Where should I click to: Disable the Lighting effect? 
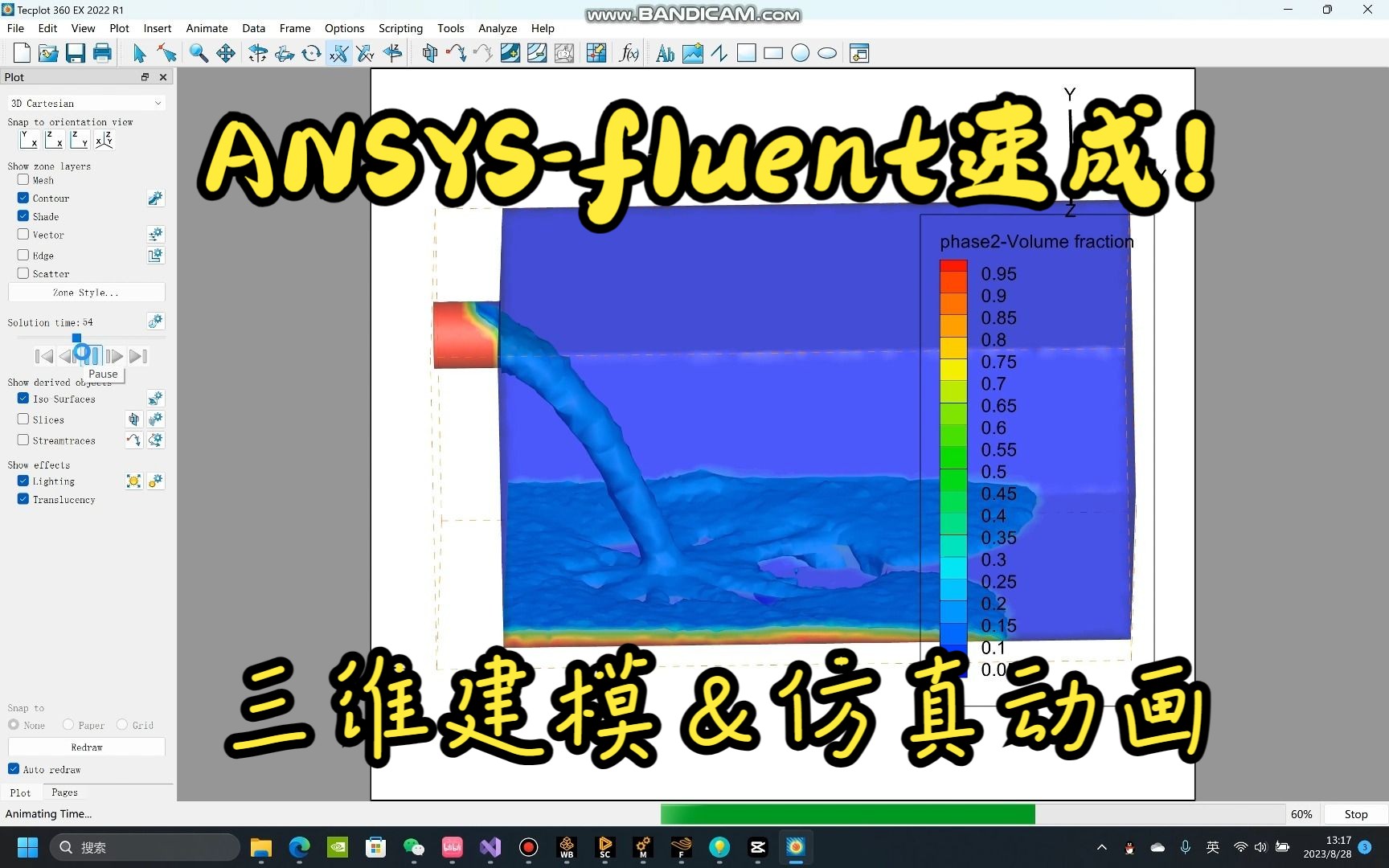pyautogui.click(x=23, y=481)
